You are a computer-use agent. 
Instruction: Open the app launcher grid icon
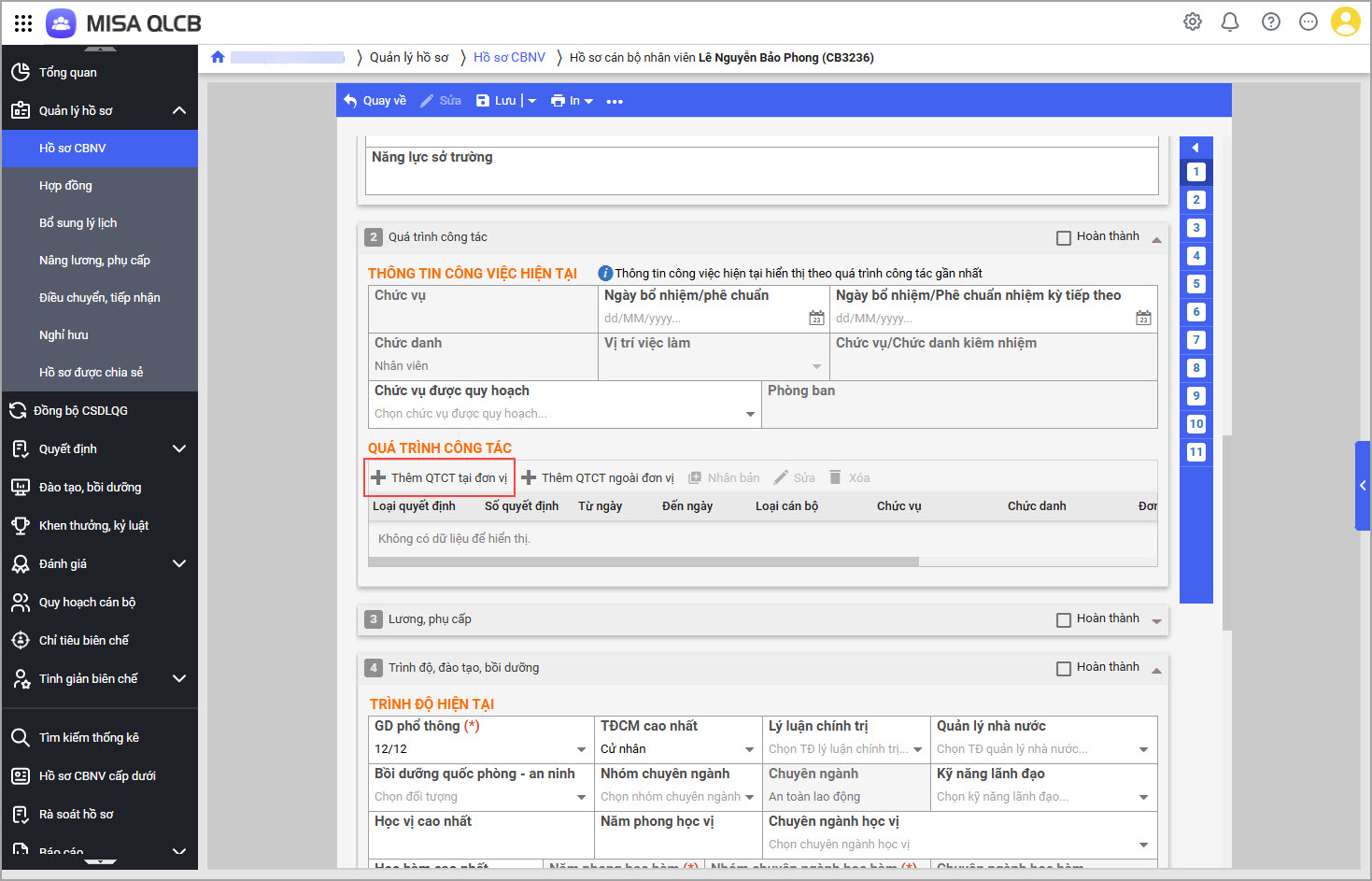[23, 23]
